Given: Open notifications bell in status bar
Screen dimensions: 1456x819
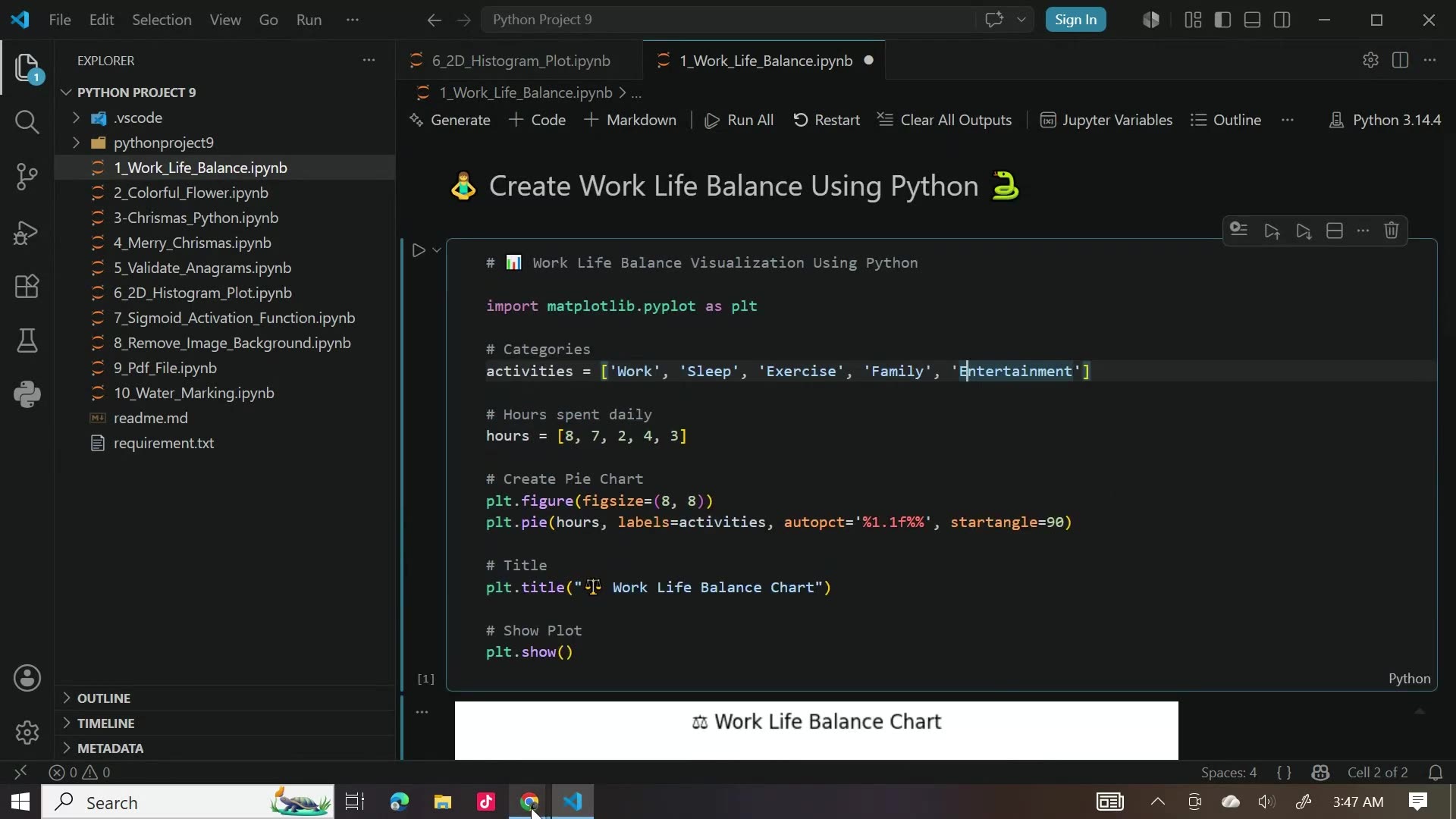Looking at the screenshot, I should [1436, 773].
